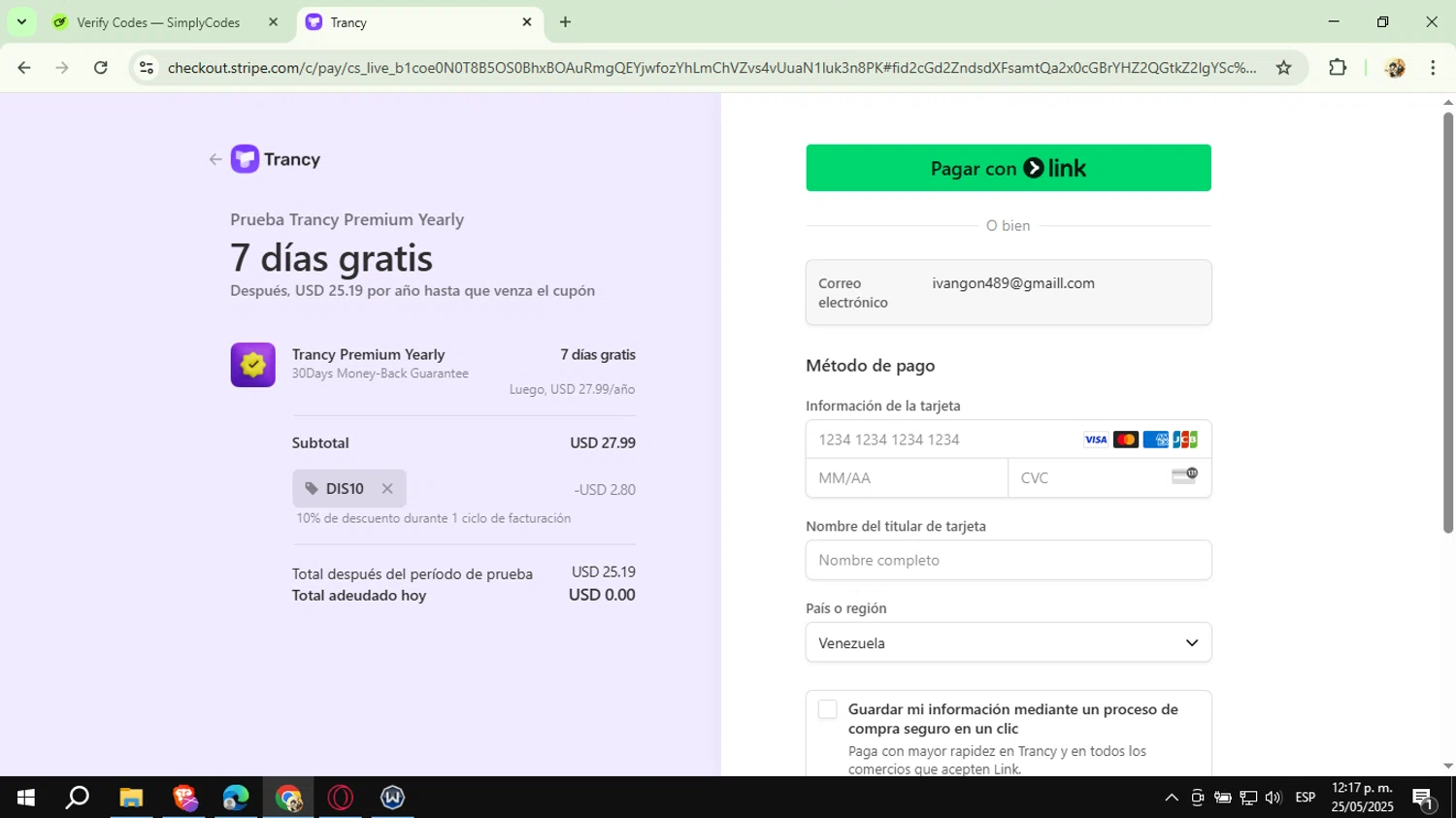This screenshot has height=818, width=1456.
Task: Open the browser extensions menu
Action: tap(1338, 67)
